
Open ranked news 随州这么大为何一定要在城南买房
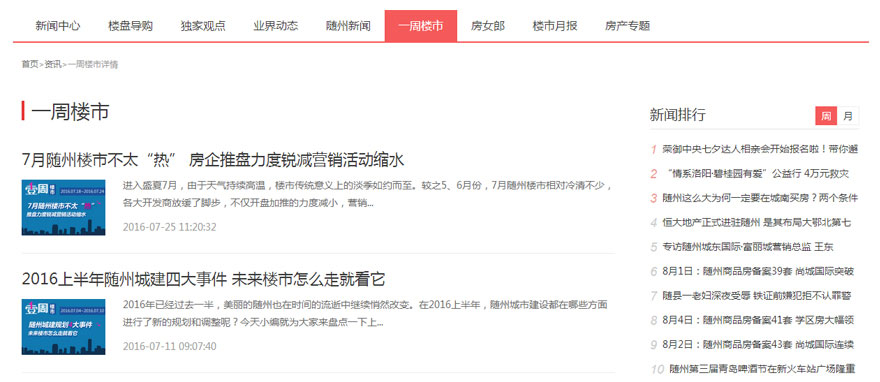point(760,198)
